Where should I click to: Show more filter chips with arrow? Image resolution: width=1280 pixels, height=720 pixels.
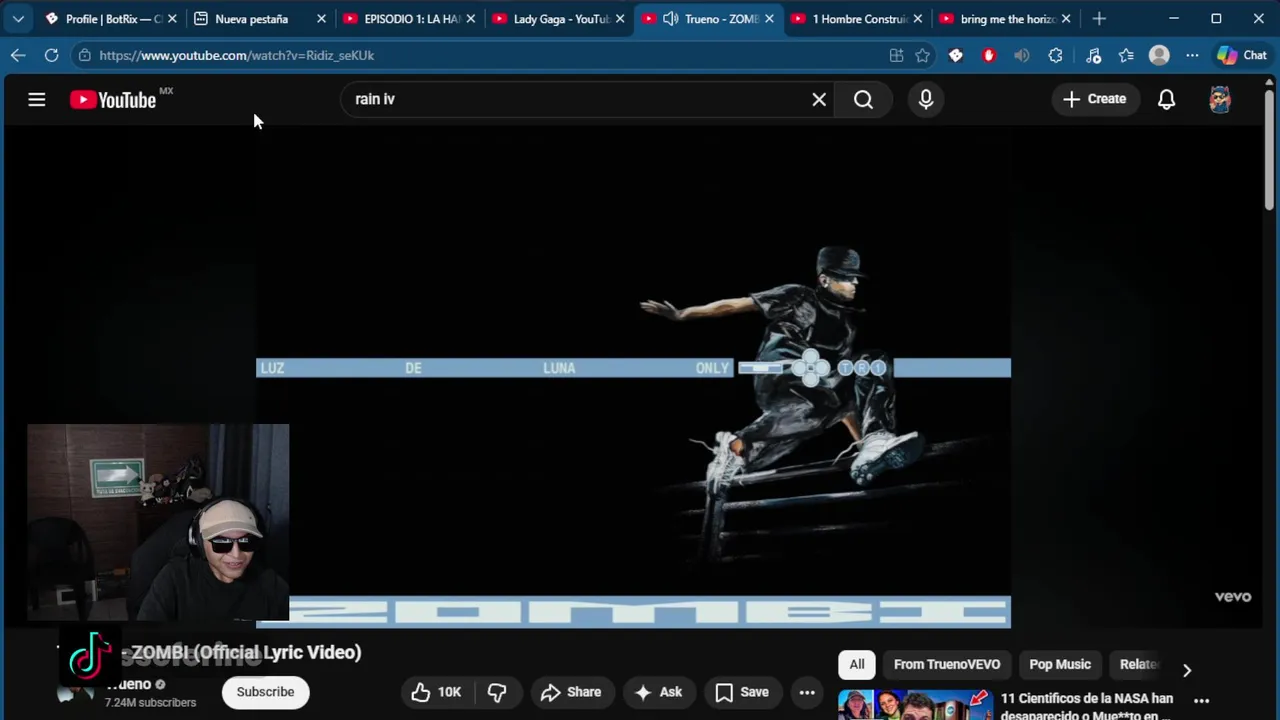(1187, 670)
